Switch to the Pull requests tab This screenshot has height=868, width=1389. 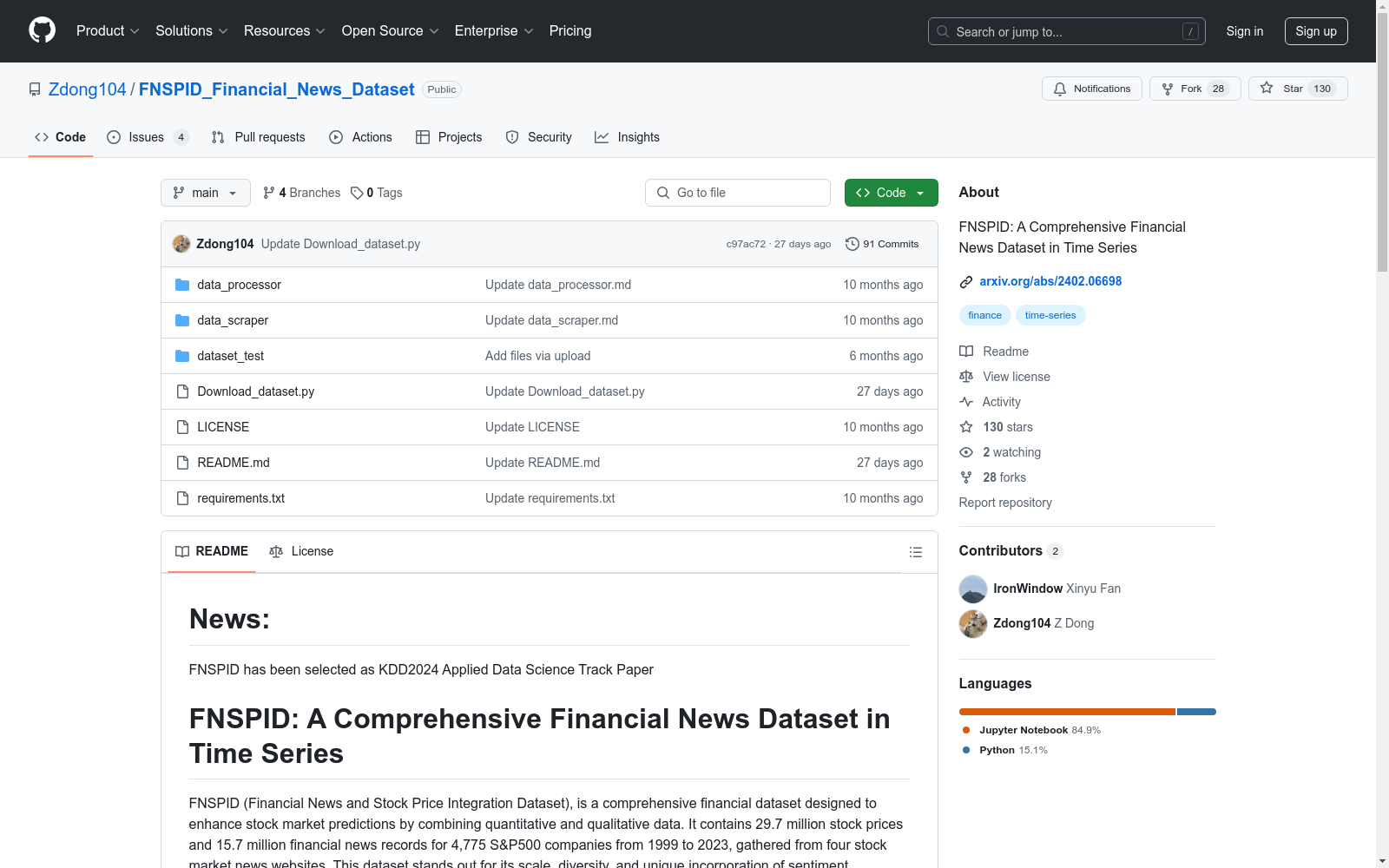pyautogui.click(x=259, y=137)
